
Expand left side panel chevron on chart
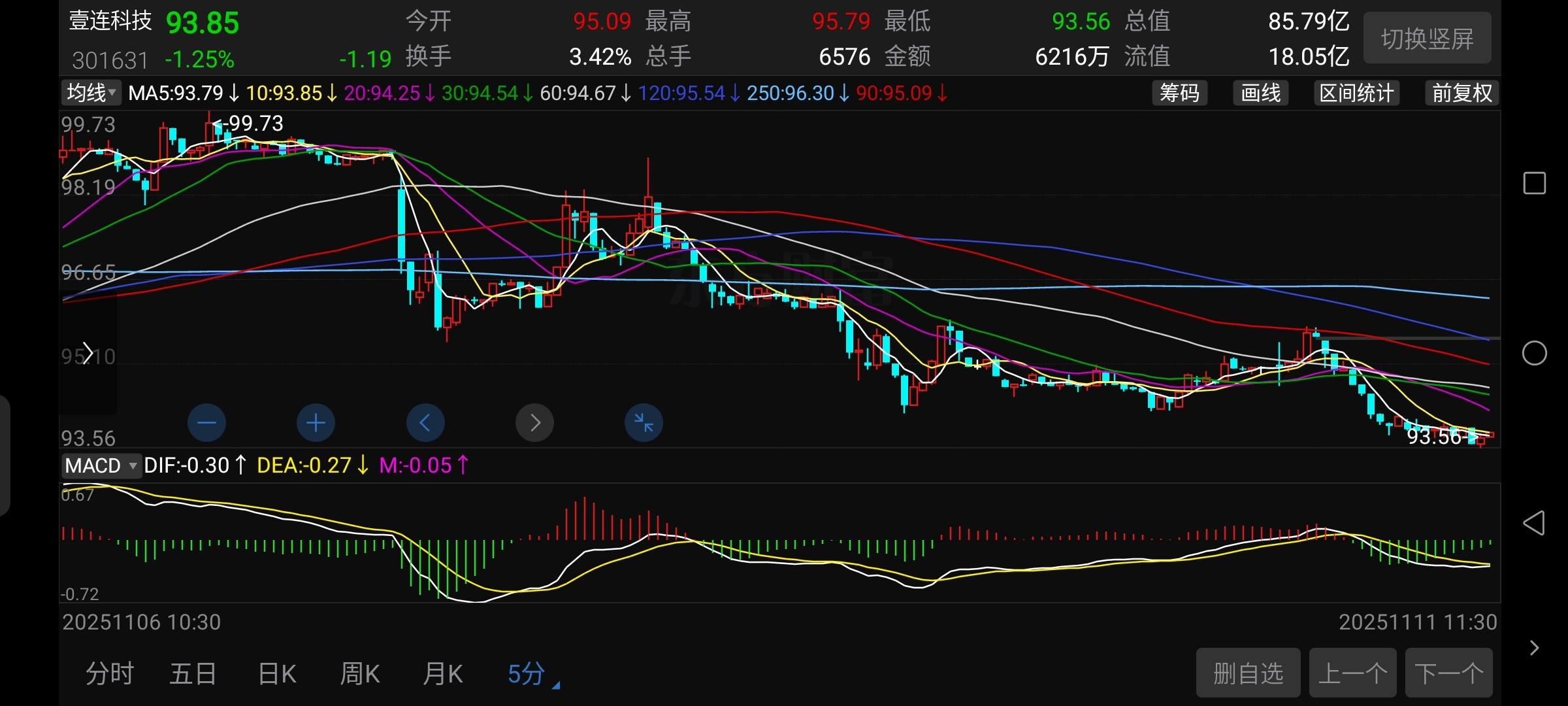88,353
